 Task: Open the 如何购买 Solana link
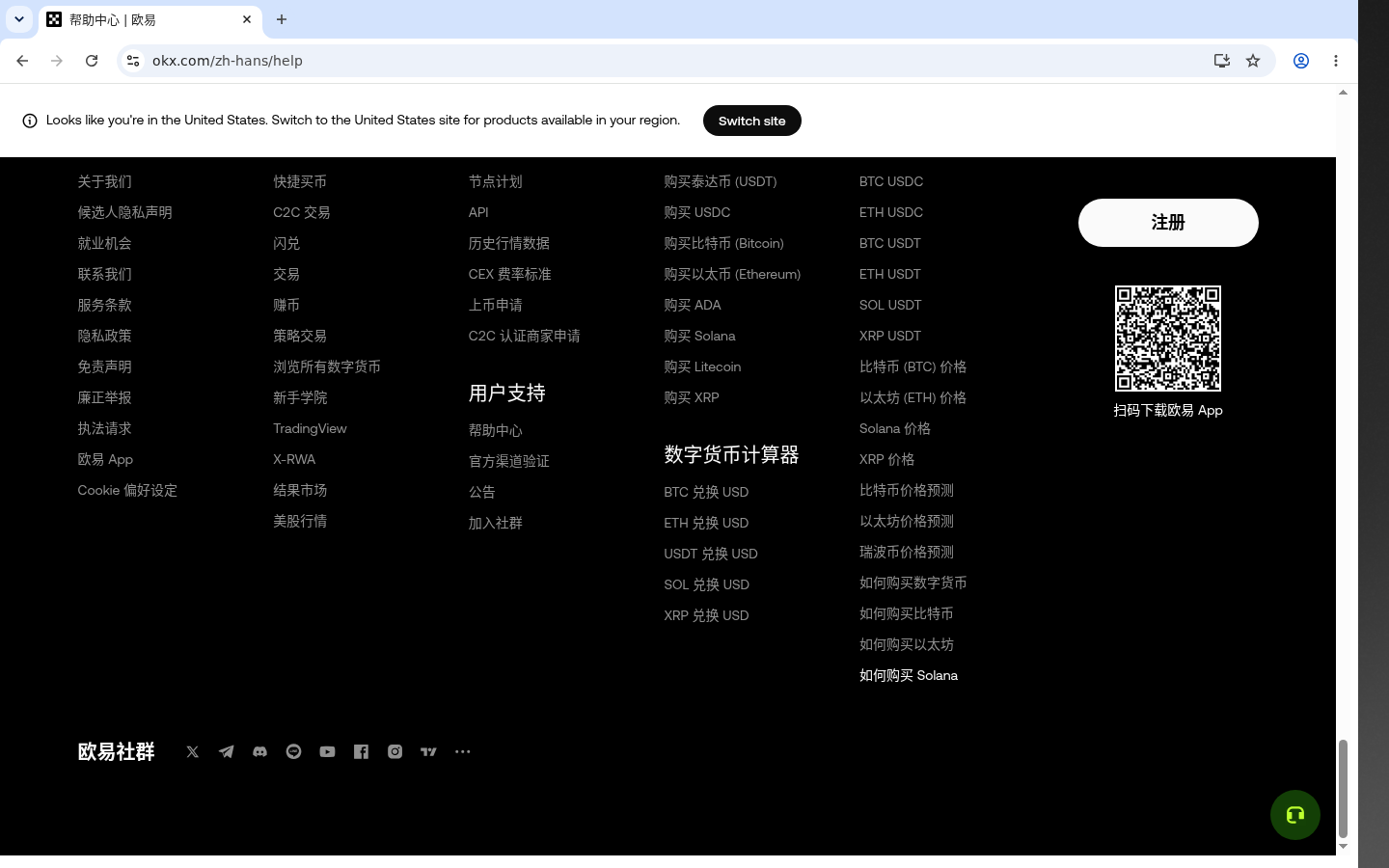click(x=909, y=675)
